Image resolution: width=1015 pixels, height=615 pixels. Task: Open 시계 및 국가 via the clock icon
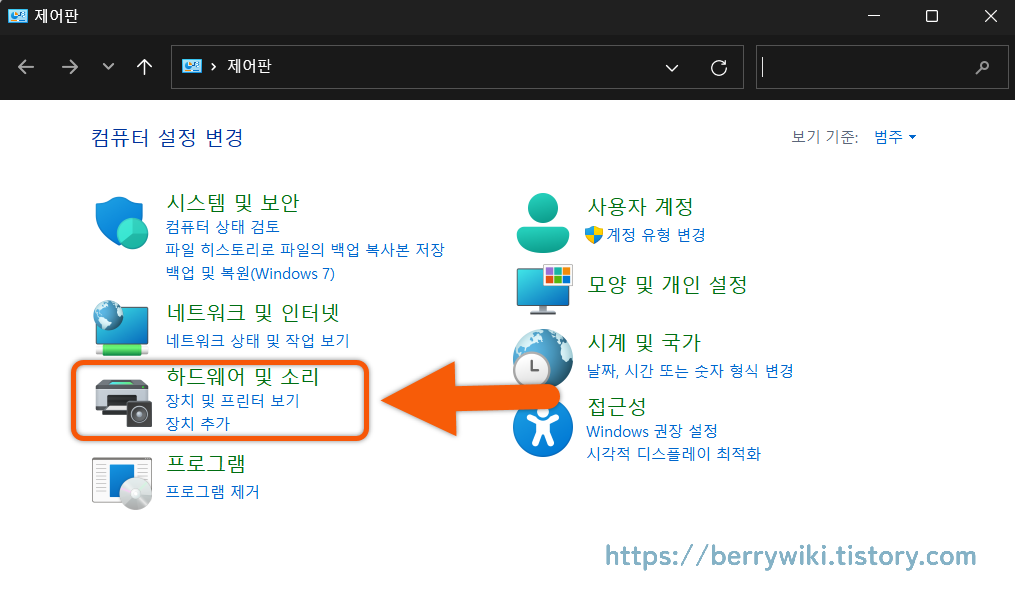click(x=543, y=356)
